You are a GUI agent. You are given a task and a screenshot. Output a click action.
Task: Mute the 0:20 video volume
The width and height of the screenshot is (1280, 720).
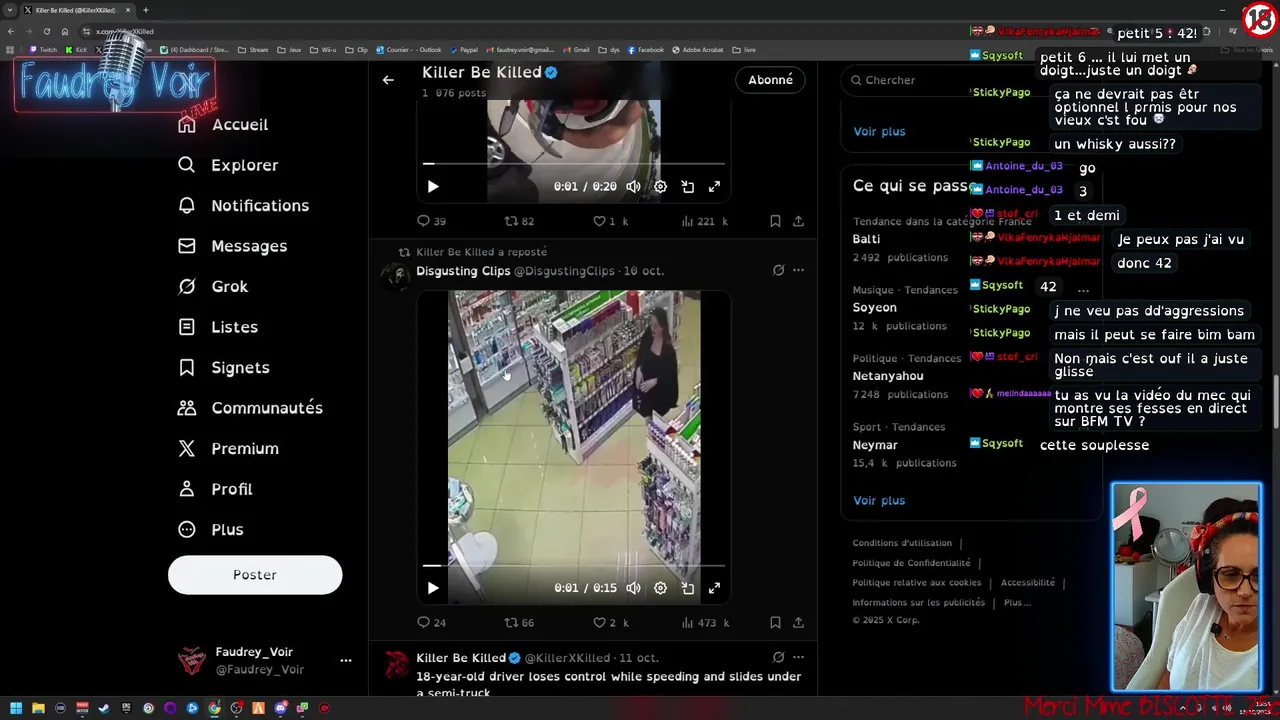[633, 186]
